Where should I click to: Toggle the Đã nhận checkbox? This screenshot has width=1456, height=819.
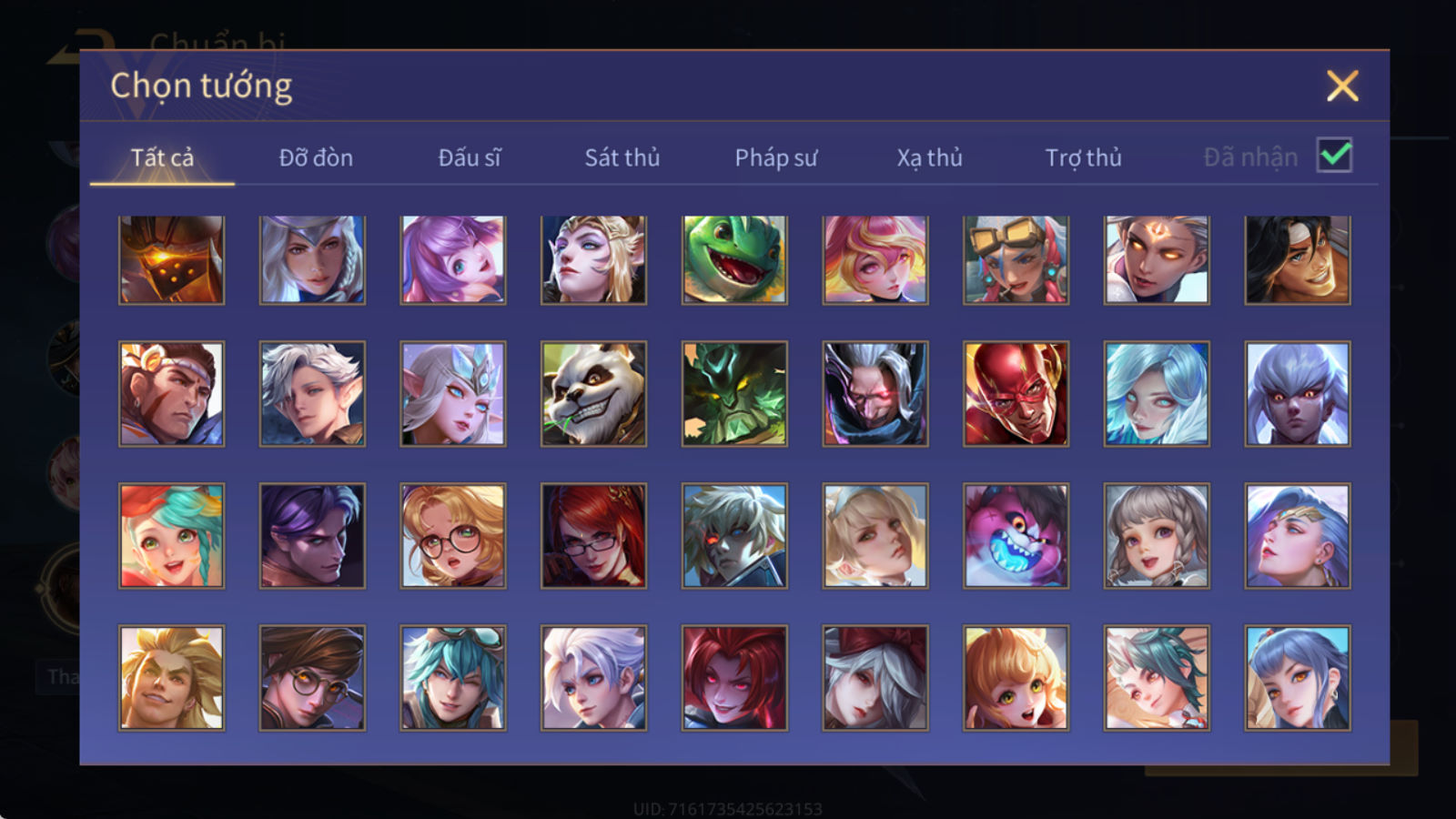pyautogui.click(x=1334, y=156)
